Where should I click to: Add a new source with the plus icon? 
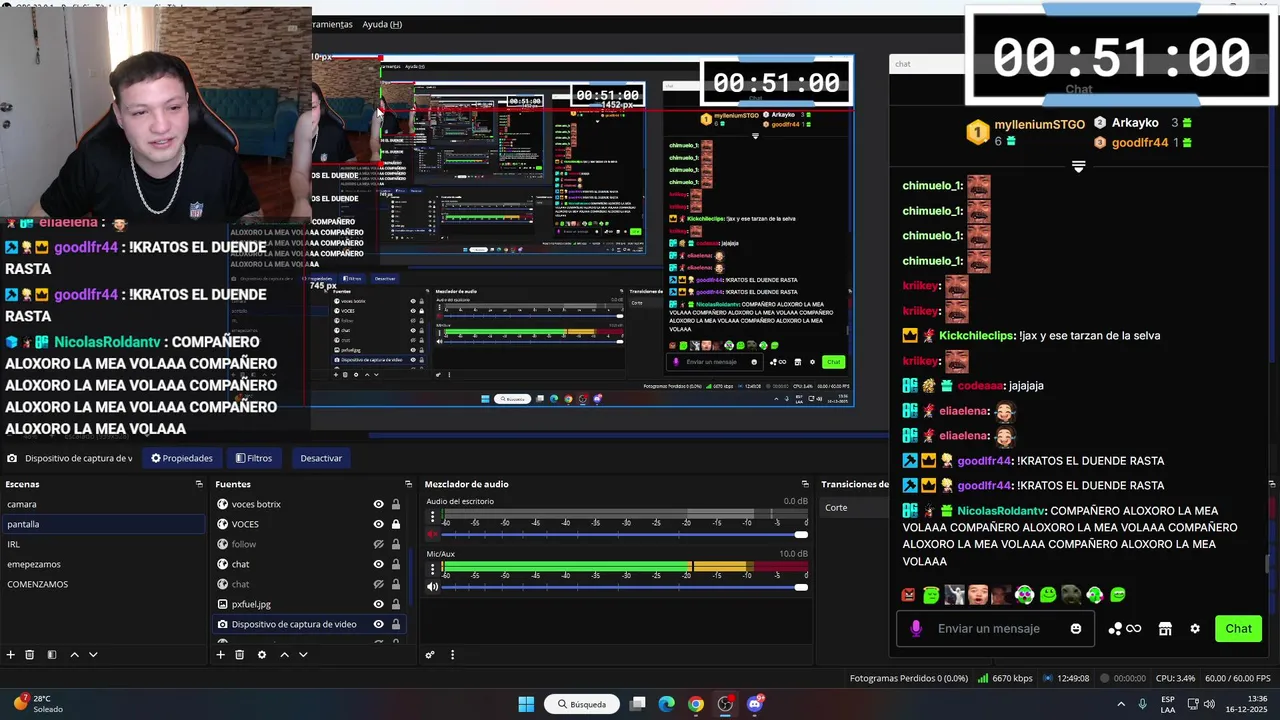click(x=220, y=655)
